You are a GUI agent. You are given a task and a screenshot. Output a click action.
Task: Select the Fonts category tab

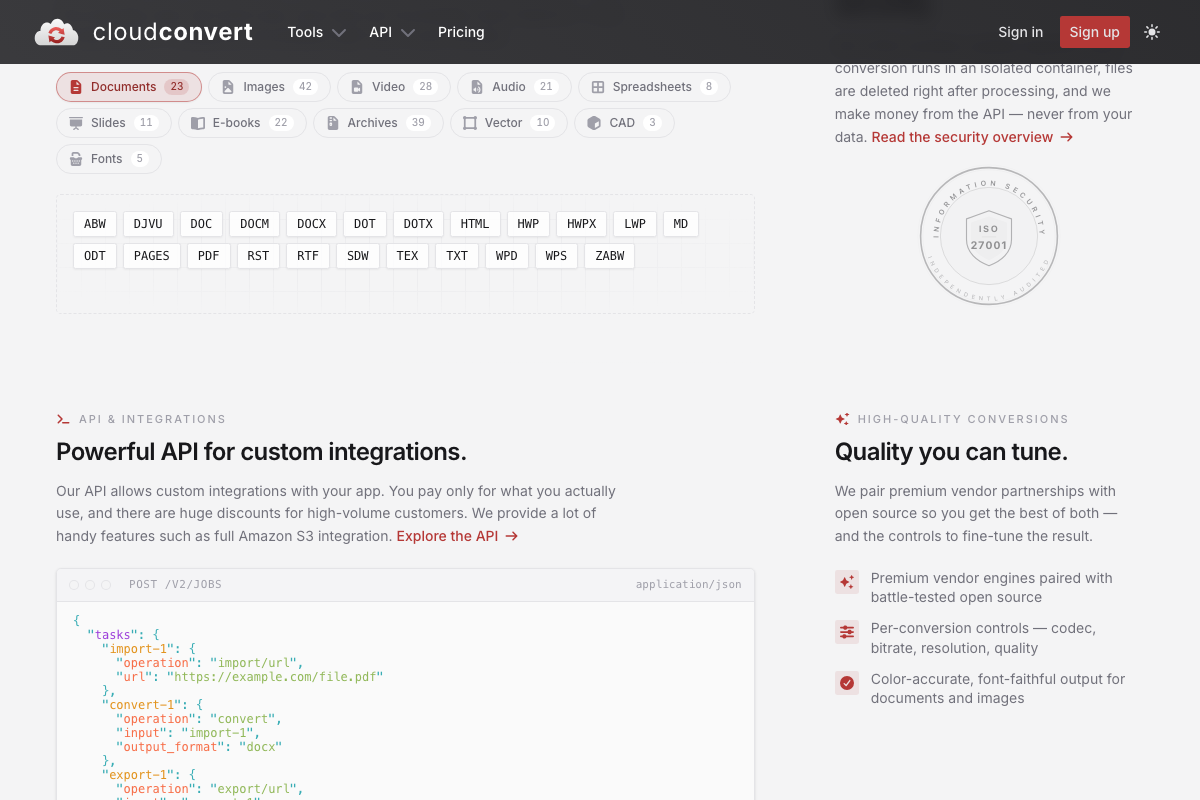tap(109, 159)
